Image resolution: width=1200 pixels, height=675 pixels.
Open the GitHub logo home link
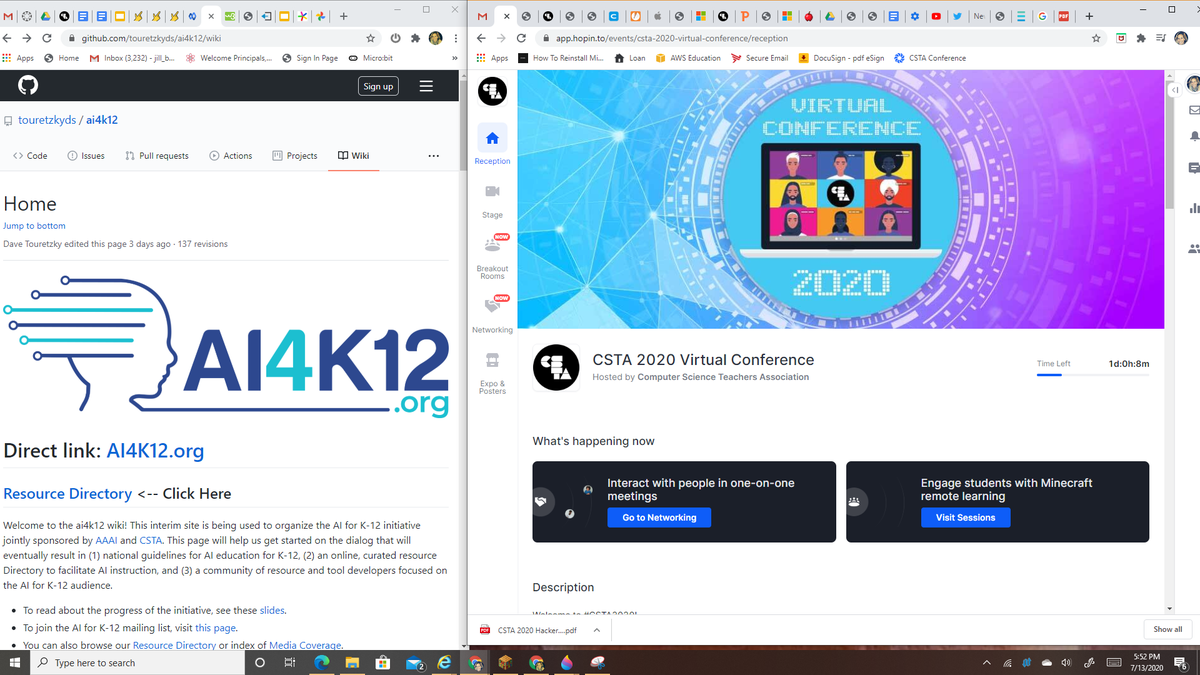click(x=27, y=86)
